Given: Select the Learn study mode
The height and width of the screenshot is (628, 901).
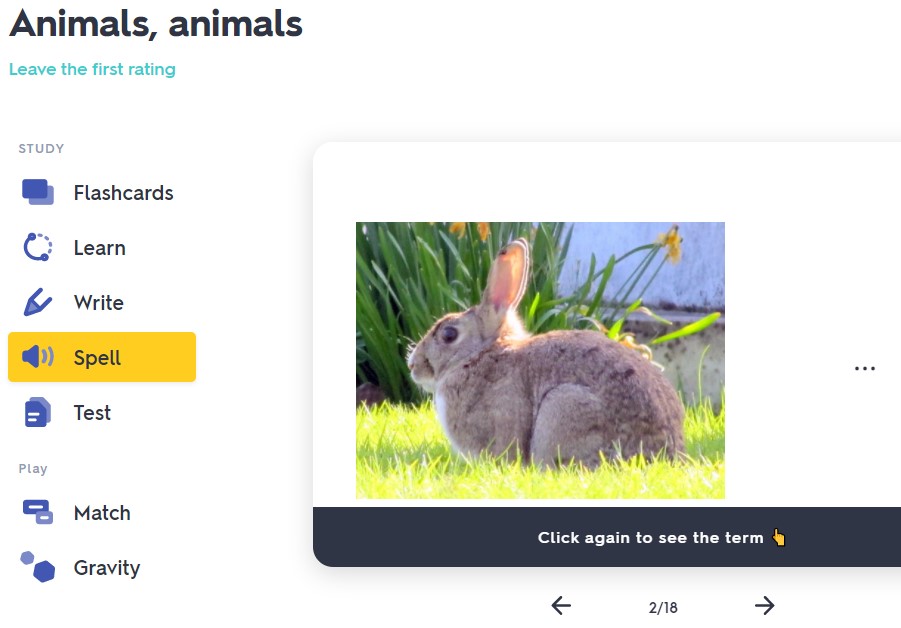Looking at the screenshot, I should (99, 248).
